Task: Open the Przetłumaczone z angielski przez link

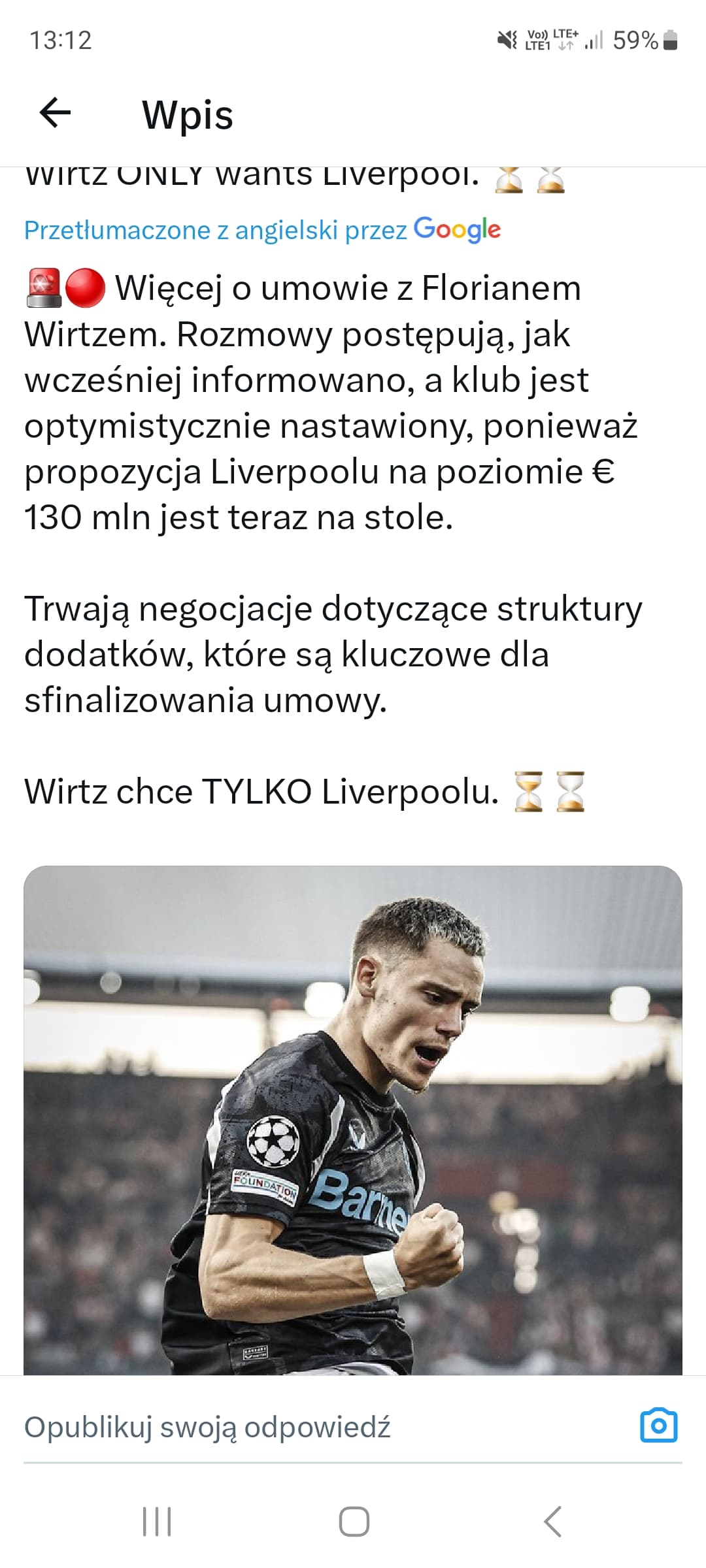Action: [216, 230]
